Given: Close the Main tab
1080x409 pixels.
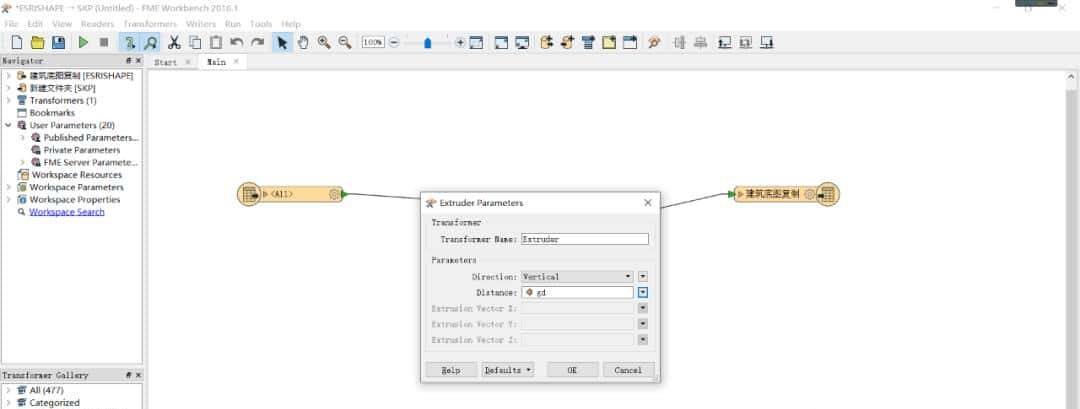Looking at the screenshot, I should coord(236,61).
